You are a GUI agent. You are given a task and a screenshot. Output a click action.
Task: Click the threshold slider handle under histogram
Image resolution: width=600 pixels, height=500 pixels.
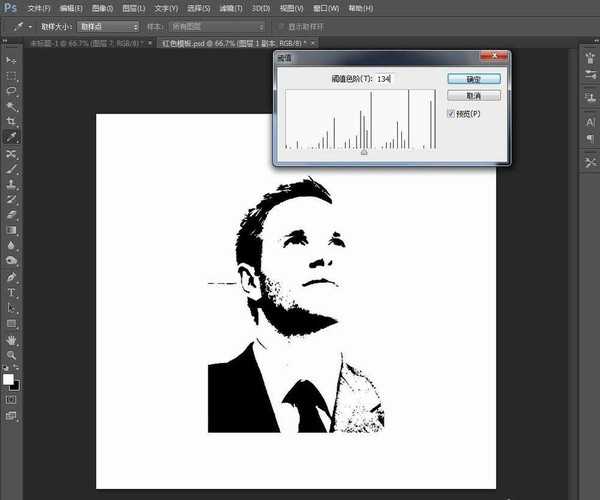pos(364,153)
